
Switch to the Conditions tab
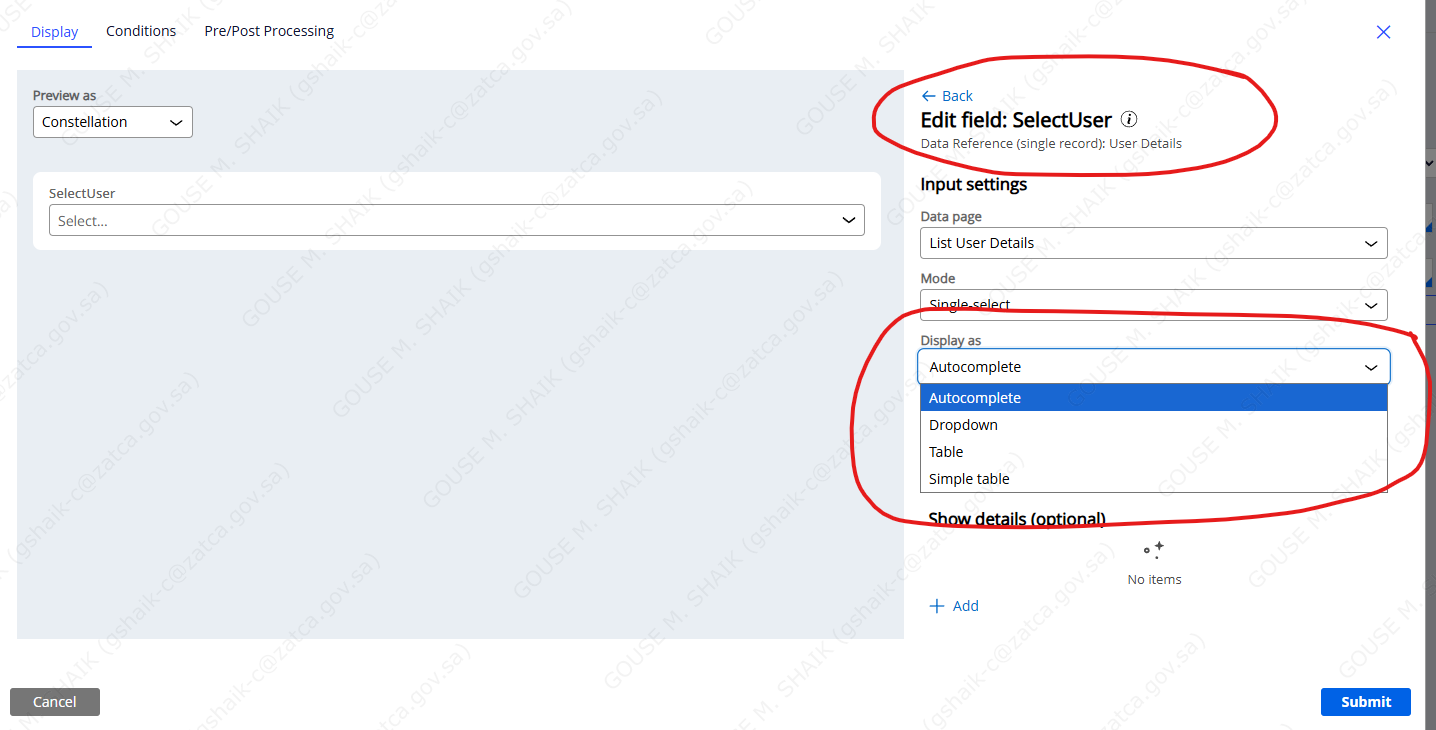tap(140, 30)
